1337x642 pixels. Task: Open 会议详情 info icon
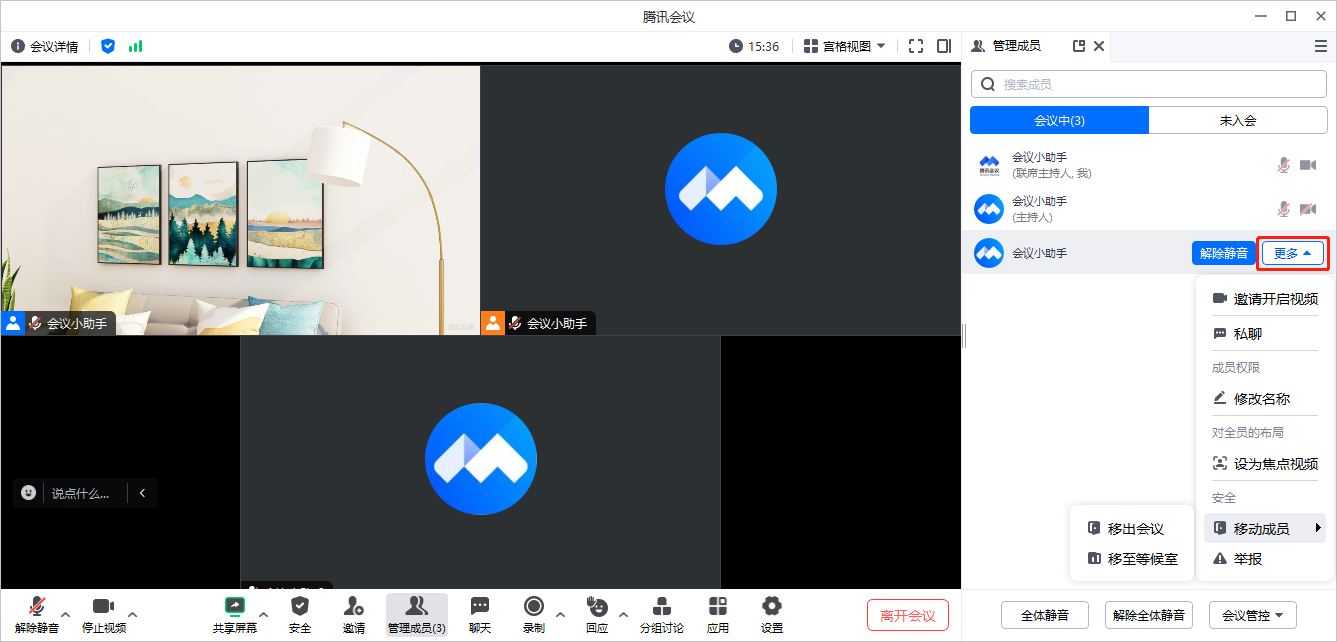click(x=18, y=46)
